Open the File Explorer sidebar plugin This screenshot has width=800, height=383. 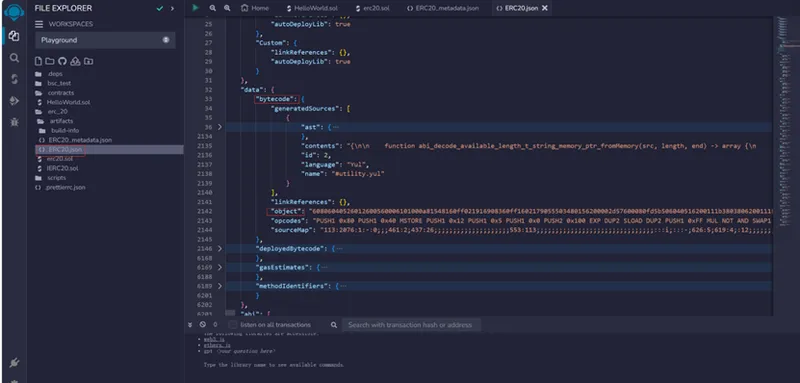[x=14, y=36]
